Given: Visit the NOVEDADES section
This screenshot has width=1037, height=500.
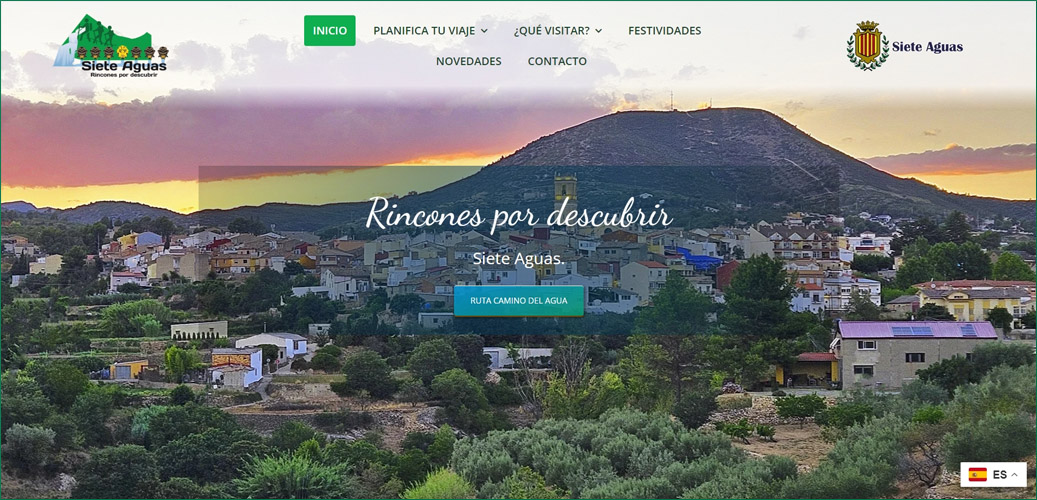Looking at the screenshot, I should coord(468,61).
